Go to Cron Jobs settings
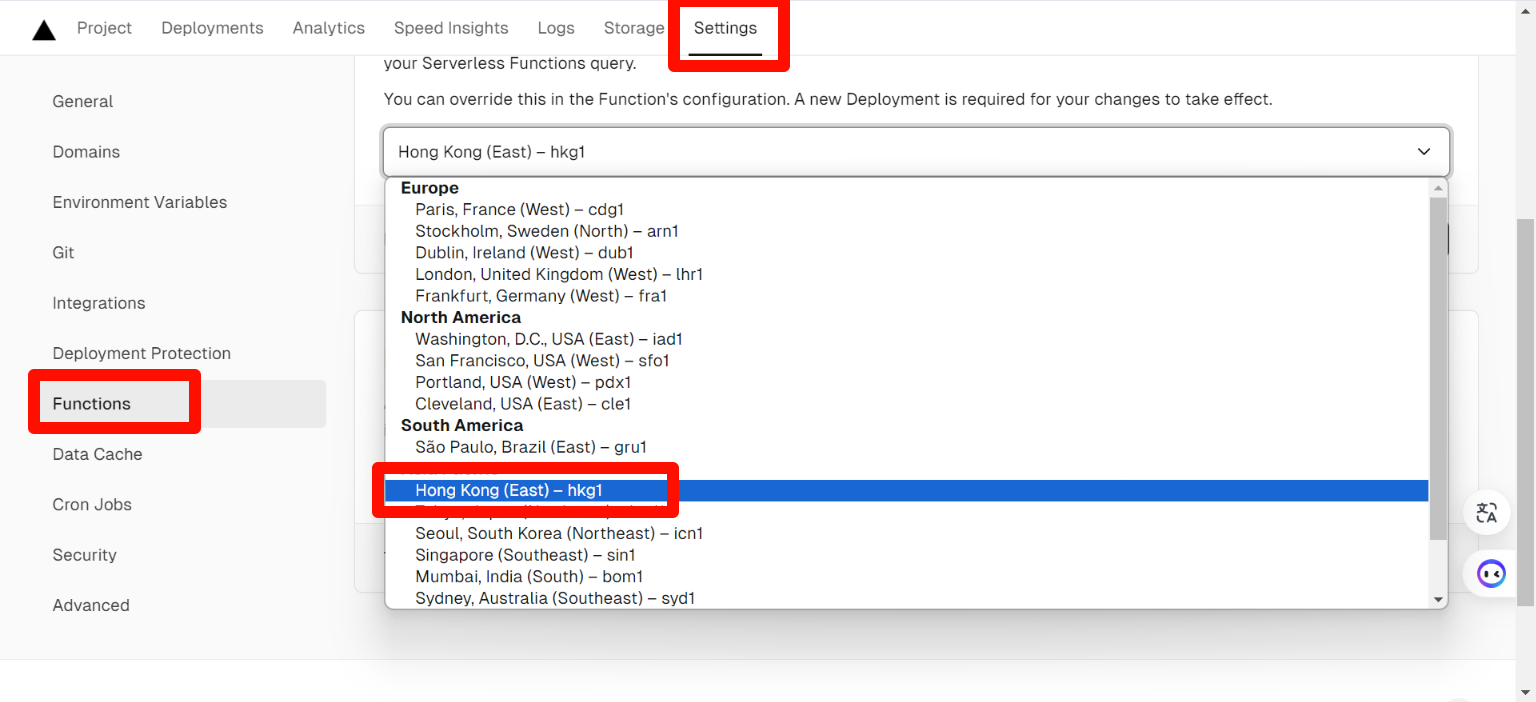 pyautogui.click(x=92, y=504)
